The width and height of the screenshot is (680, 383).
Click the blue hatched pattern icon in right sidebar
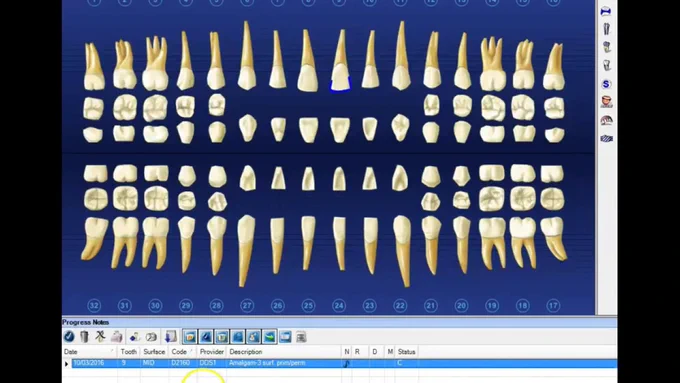click(x=607, y=138)
